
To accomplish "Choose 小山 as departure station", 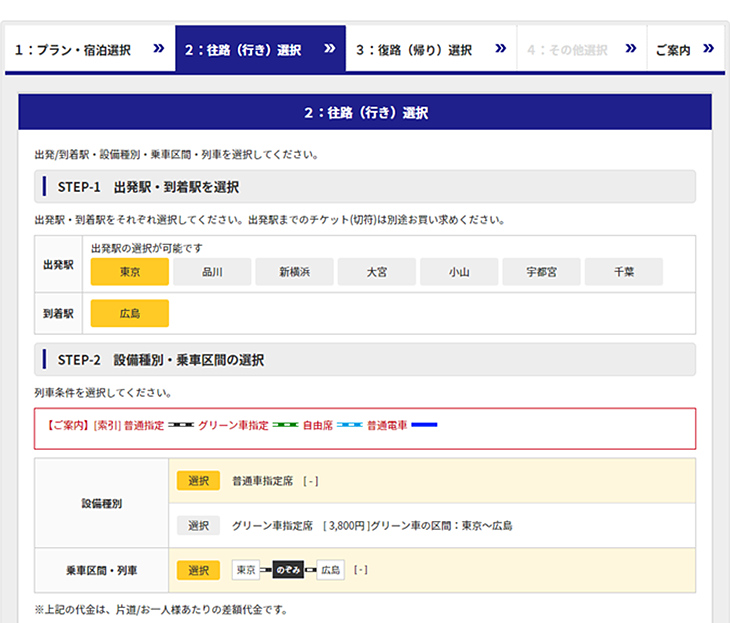I will pos(459,272).
